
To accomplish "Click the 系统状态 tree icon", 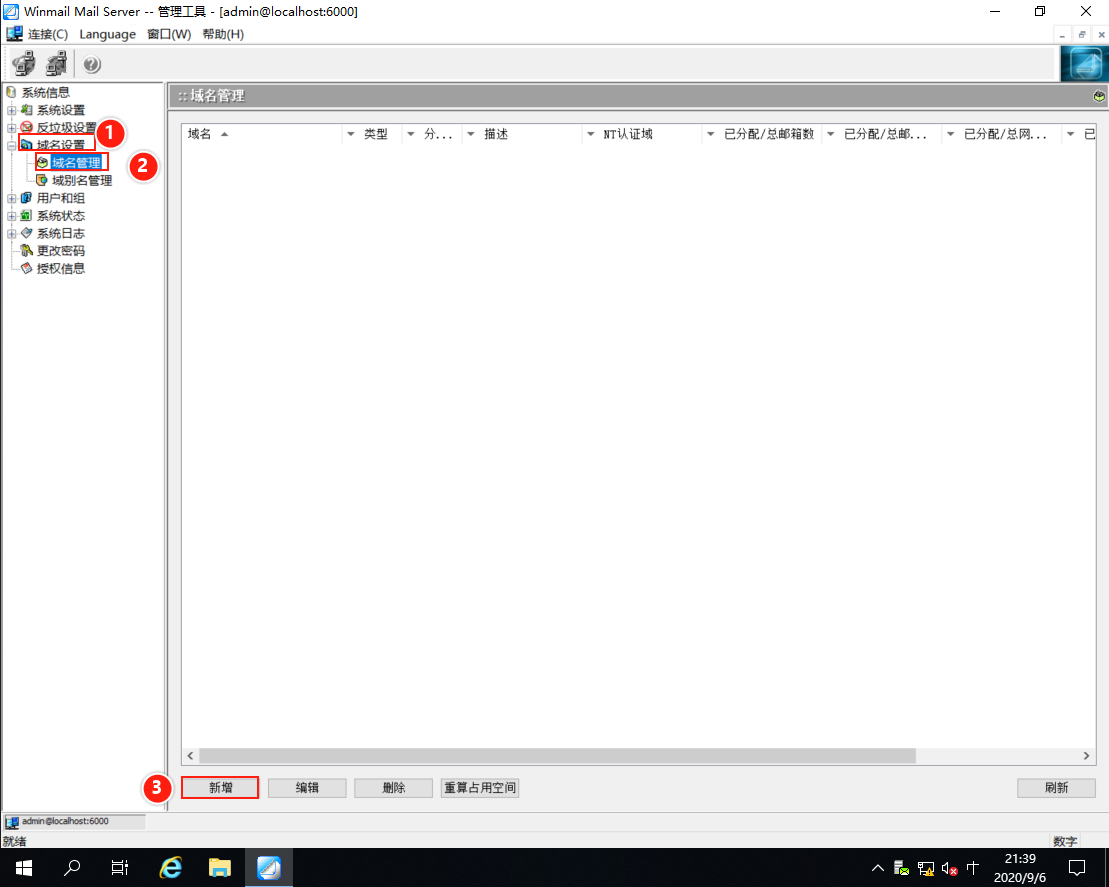I will [x=27, y=216].
